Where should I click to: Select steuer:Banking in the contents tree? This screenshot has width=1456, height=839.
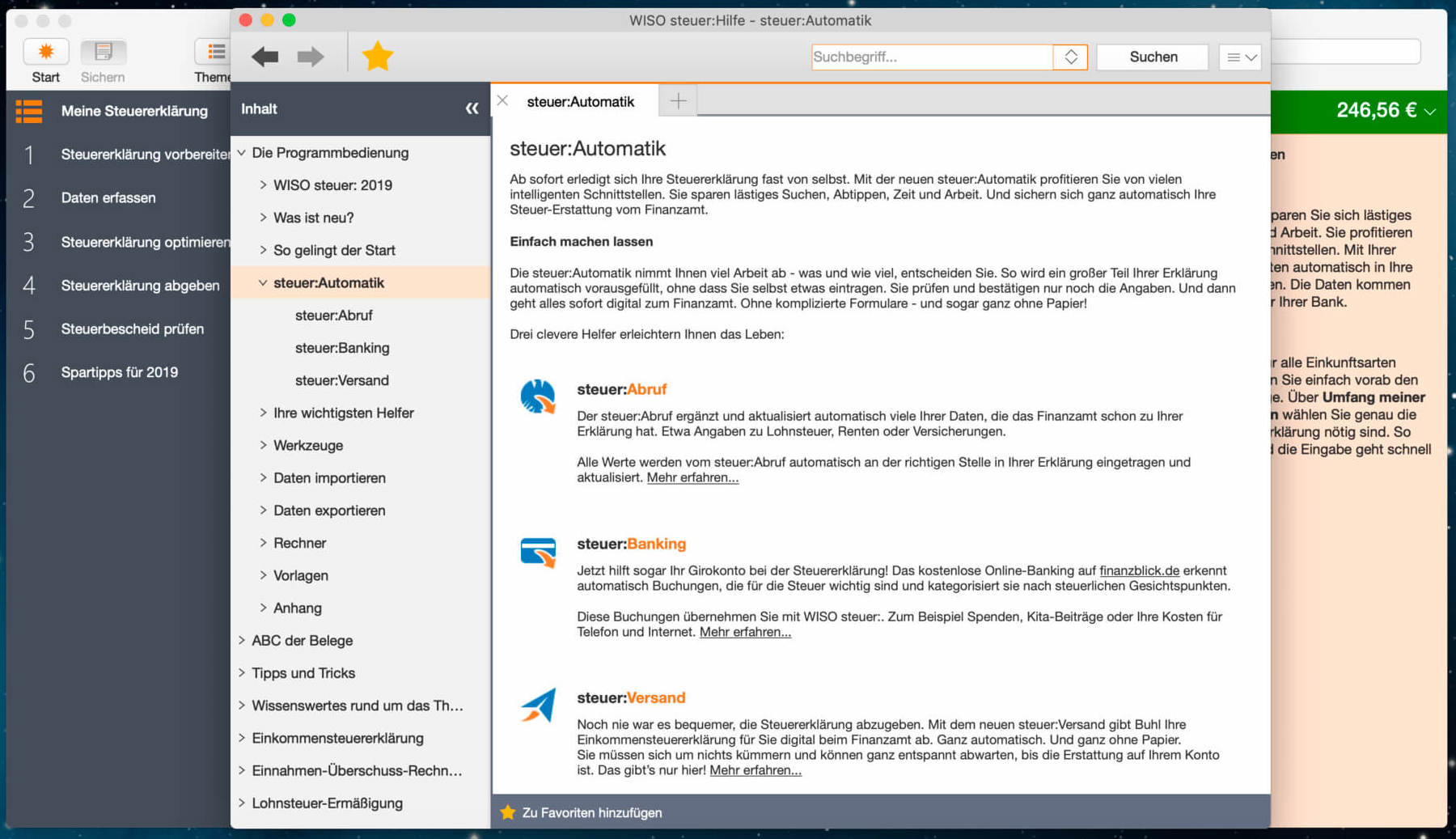click(x=342, y=348)
